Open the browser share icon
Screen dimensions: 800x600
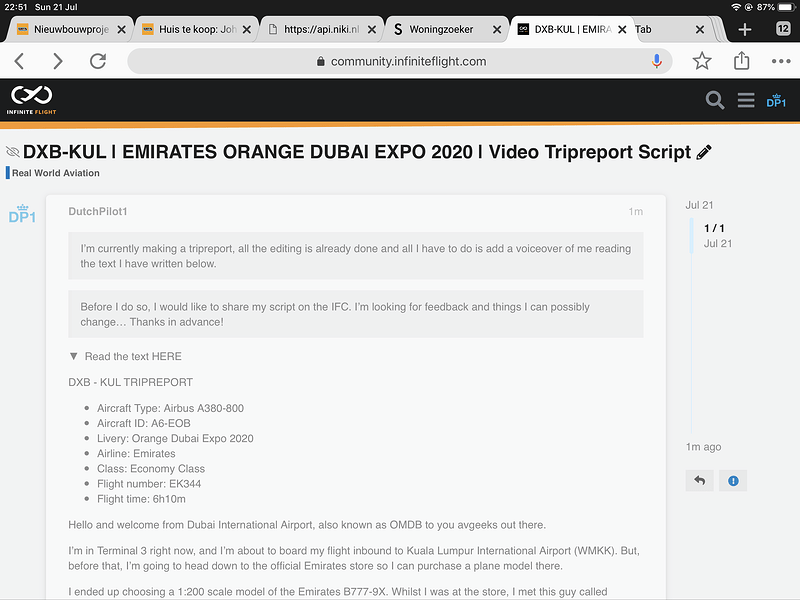pyautogui.click(x=741, y=61)
